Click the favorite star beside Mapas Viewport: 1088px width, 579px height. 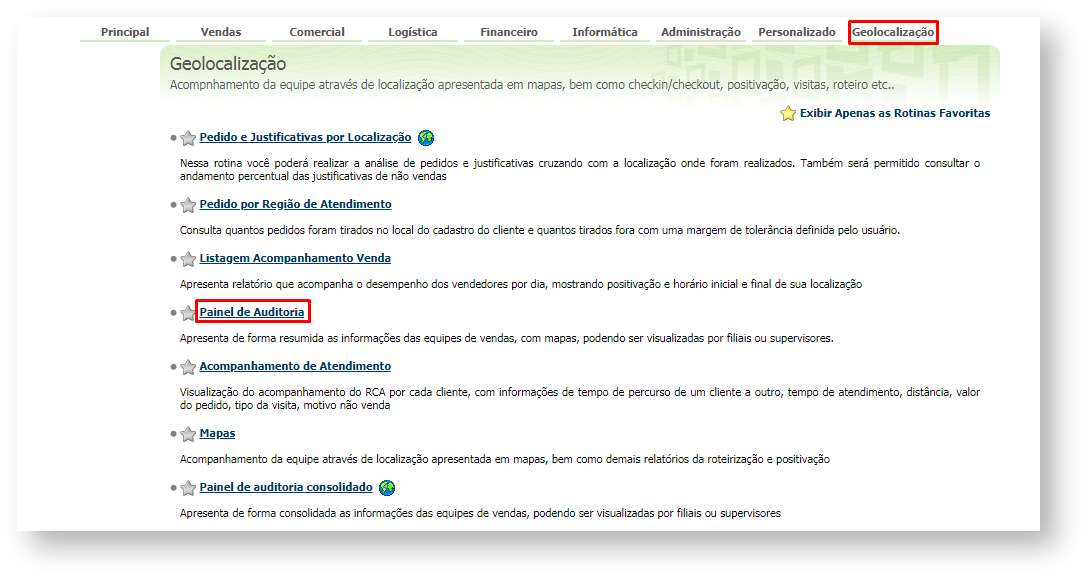coord(188,434)
